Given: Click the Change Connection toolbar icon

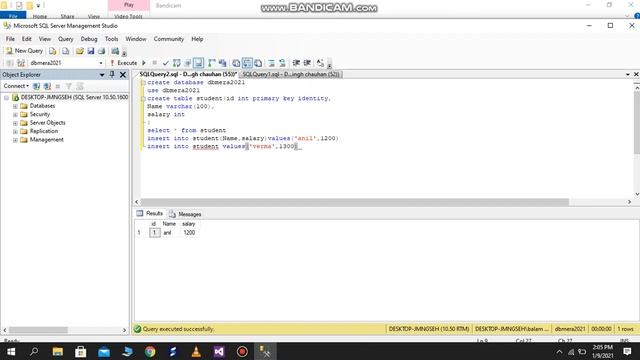Looking at the screenshot, I should point(21,63).
